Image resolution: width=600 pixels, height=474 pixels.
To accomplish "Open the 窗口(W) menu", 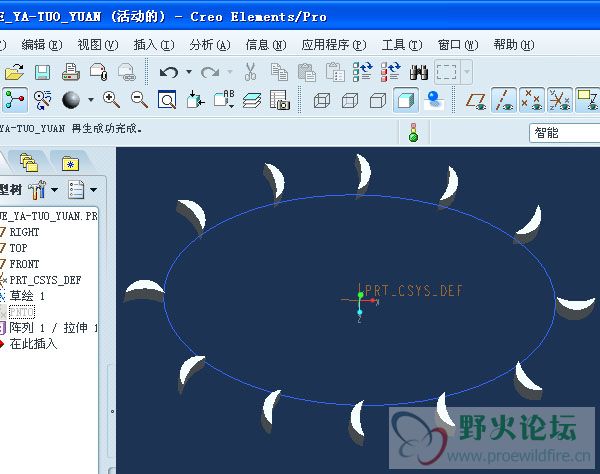I will pyautogui.click(x=458, y=45).
